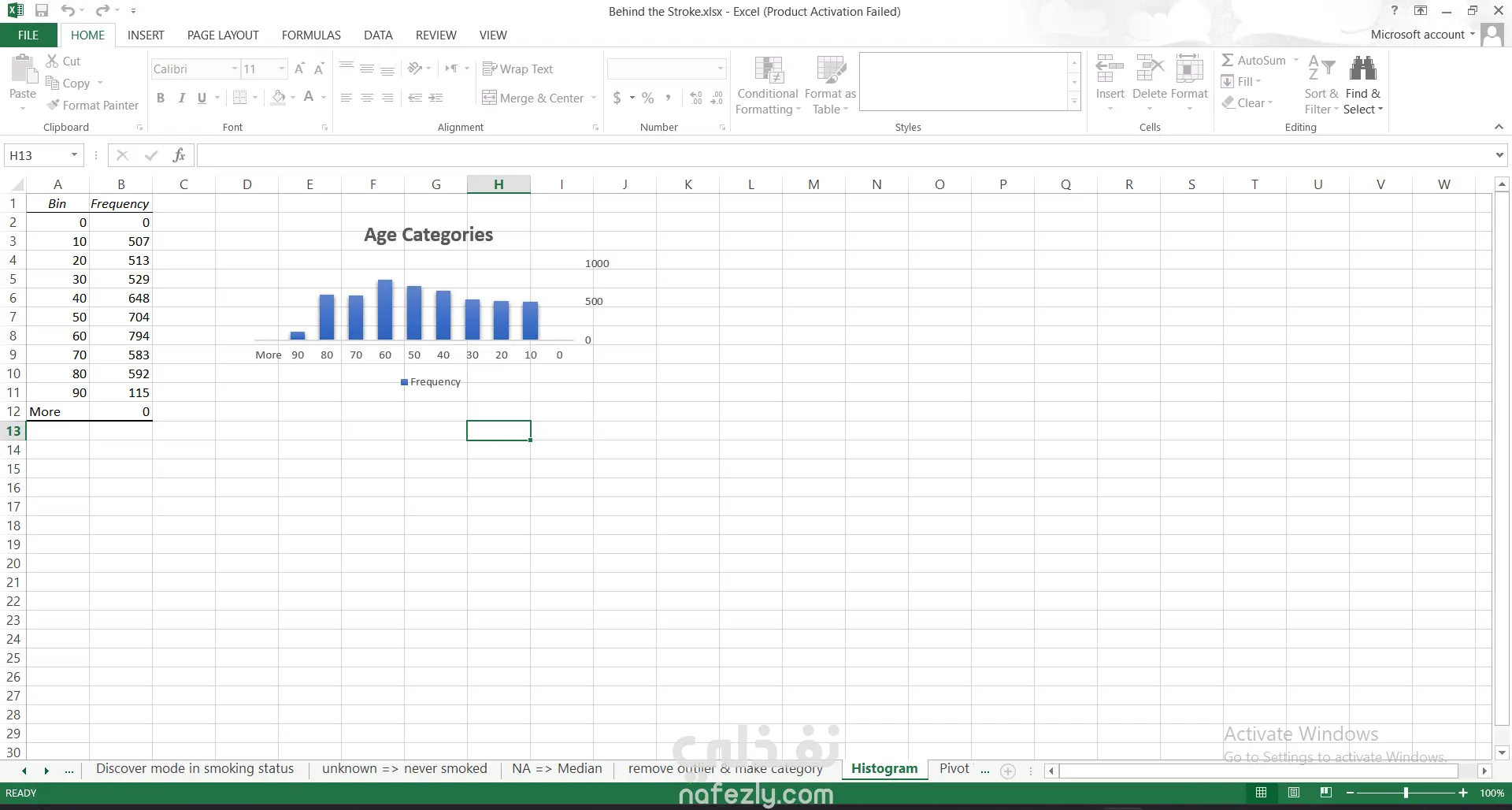Click the Redo arrow icon

click(102, 11)
